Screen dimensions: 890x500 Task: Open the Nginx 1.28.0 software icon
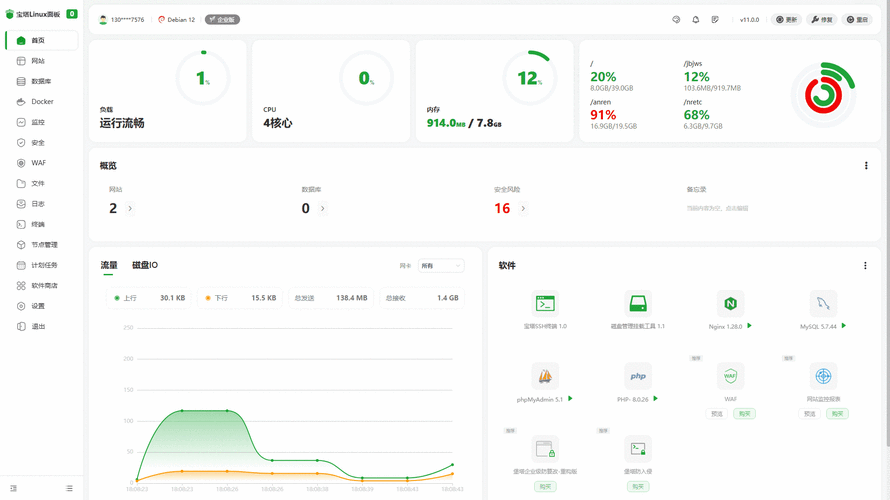tap(731, 304)
